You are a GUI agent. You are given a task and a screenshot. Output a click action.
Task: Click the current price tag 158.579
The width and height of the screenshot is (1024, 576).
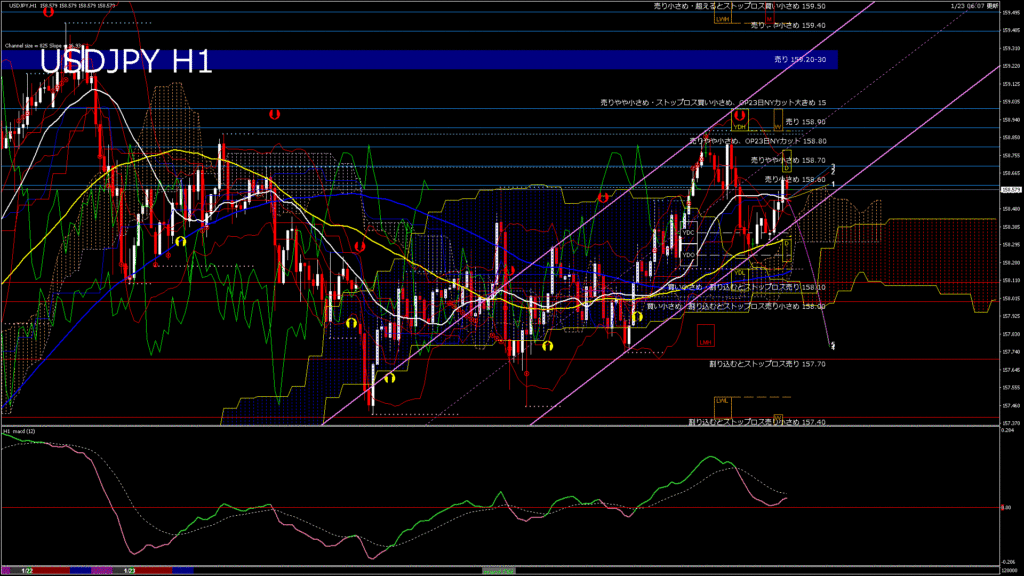tap(1010, 189)
